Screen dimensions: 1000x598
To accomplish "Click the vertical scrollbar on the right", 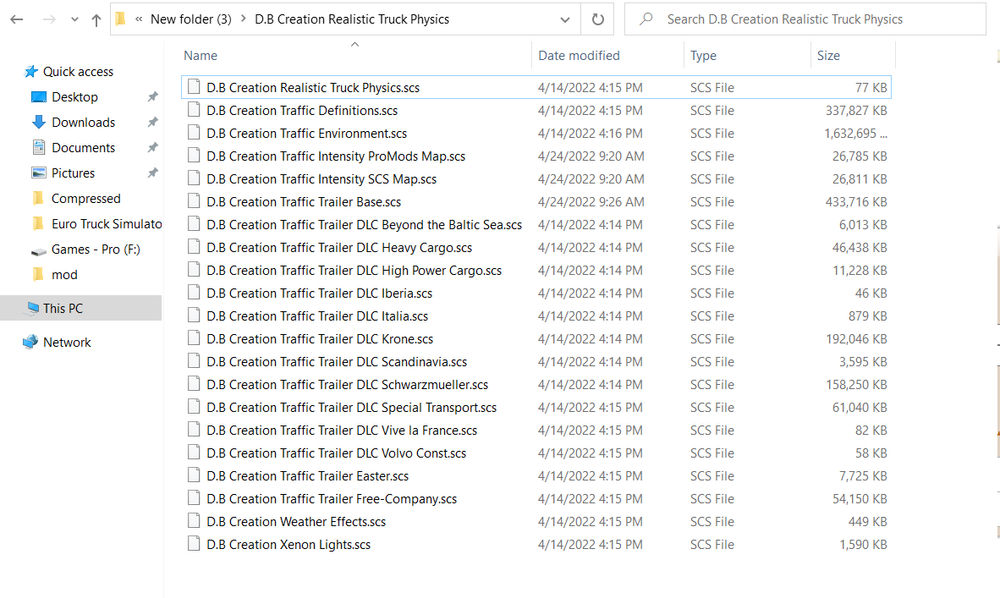I will (995, 300).
